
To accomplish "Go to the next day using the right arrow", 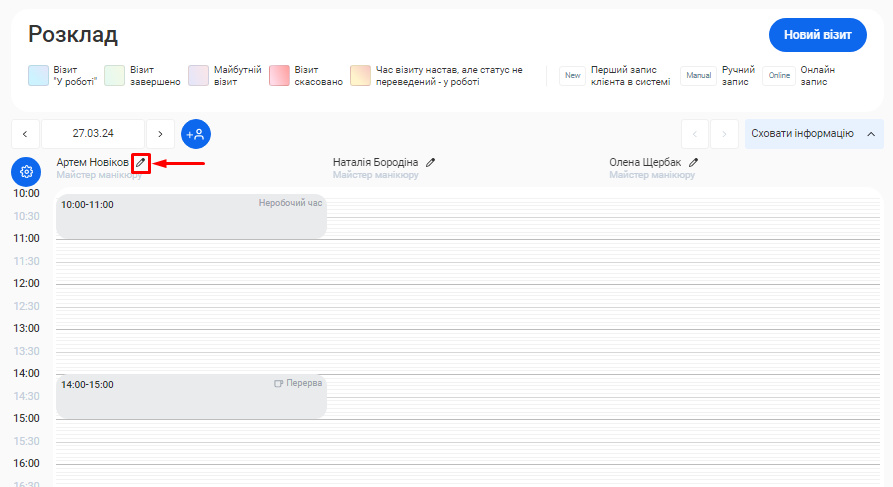I will (x=160, y=134).
